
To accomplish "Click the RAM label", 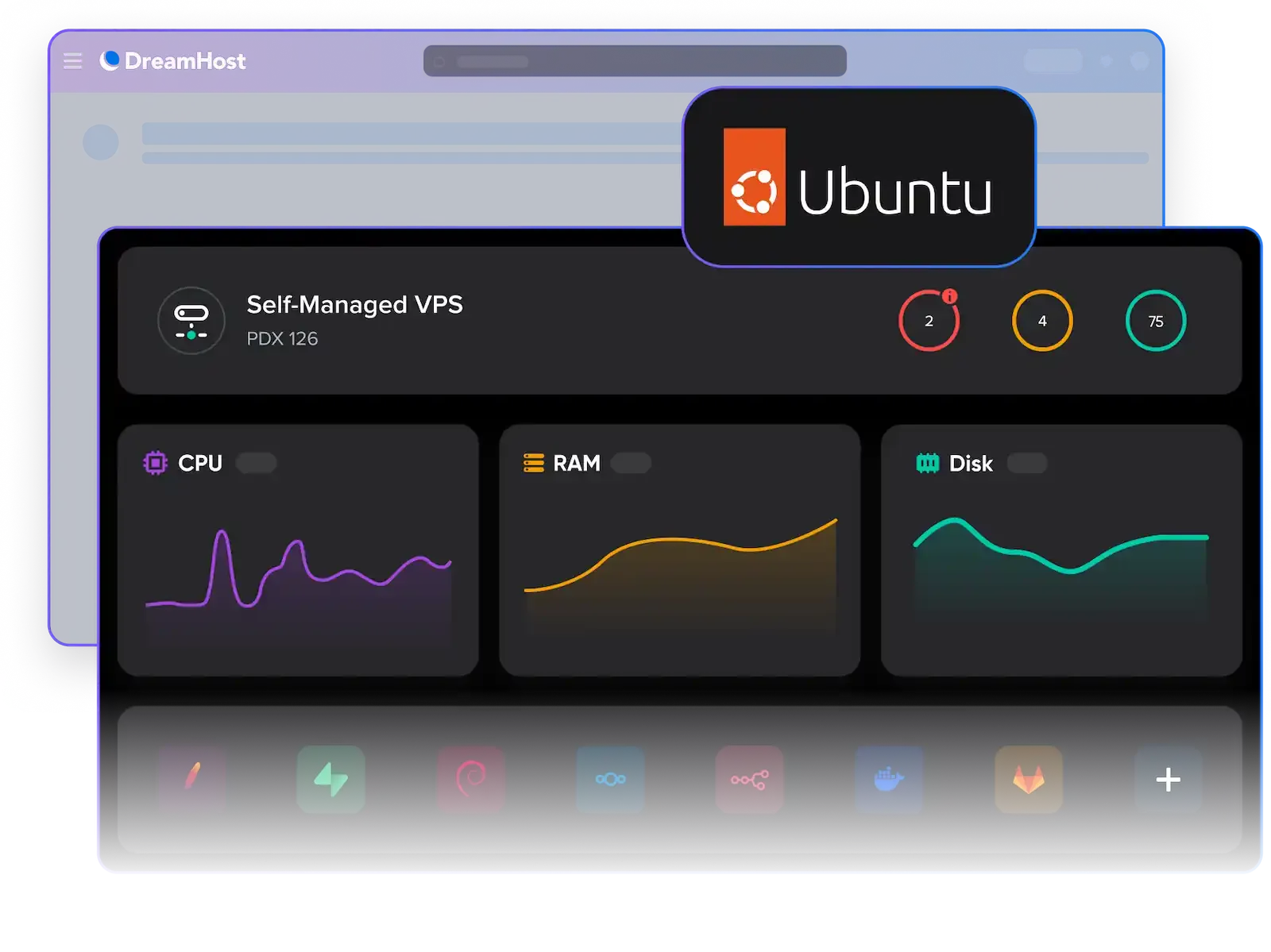I will [577, 463].
